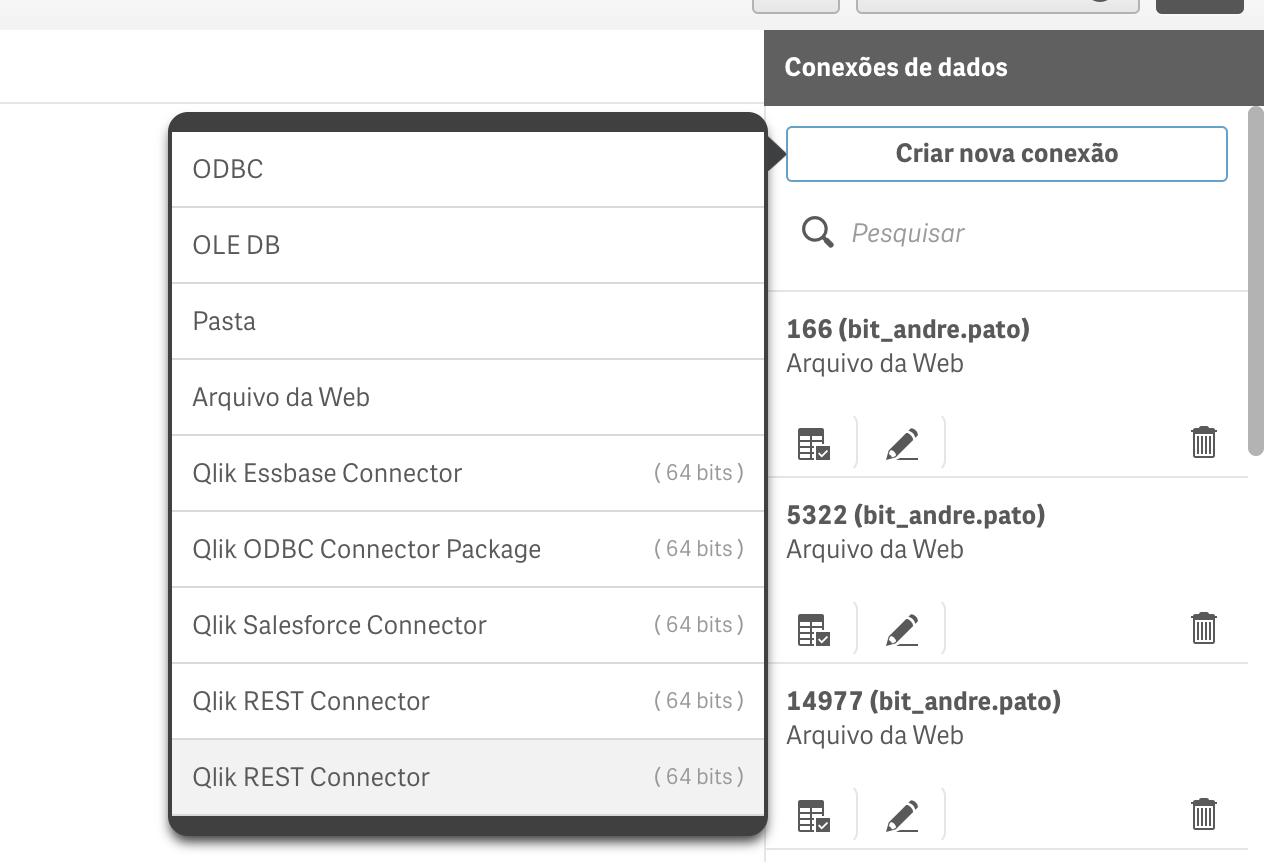This screenshot has height=862, width=1264.
Task: Click the data connections panel scrollbar
Action: click(1255, 282)
